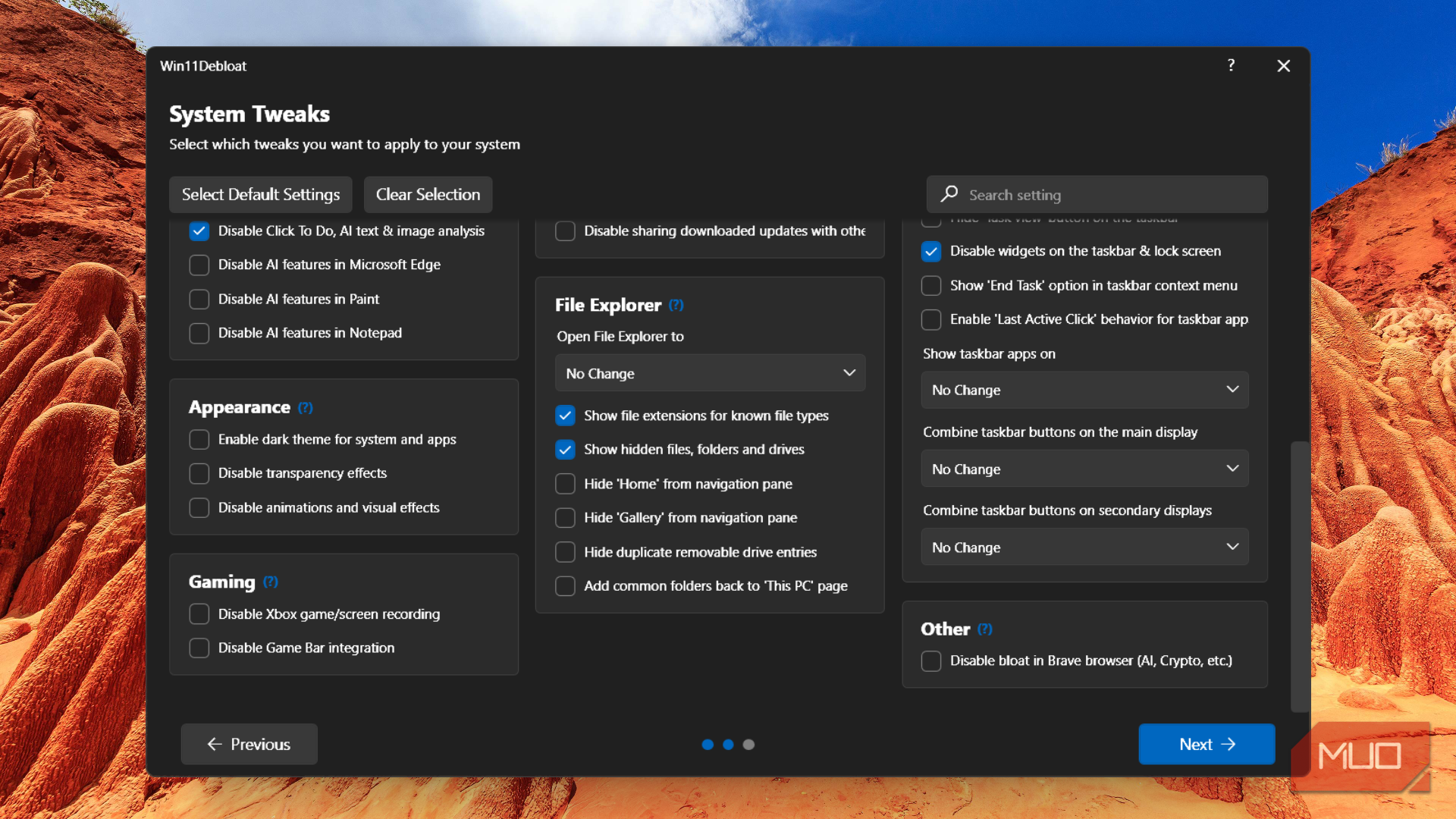The height and width of the screenshot is (819, 1456).
Task: Close the Win11Debloat window
Action: (x=1283, y=66)
